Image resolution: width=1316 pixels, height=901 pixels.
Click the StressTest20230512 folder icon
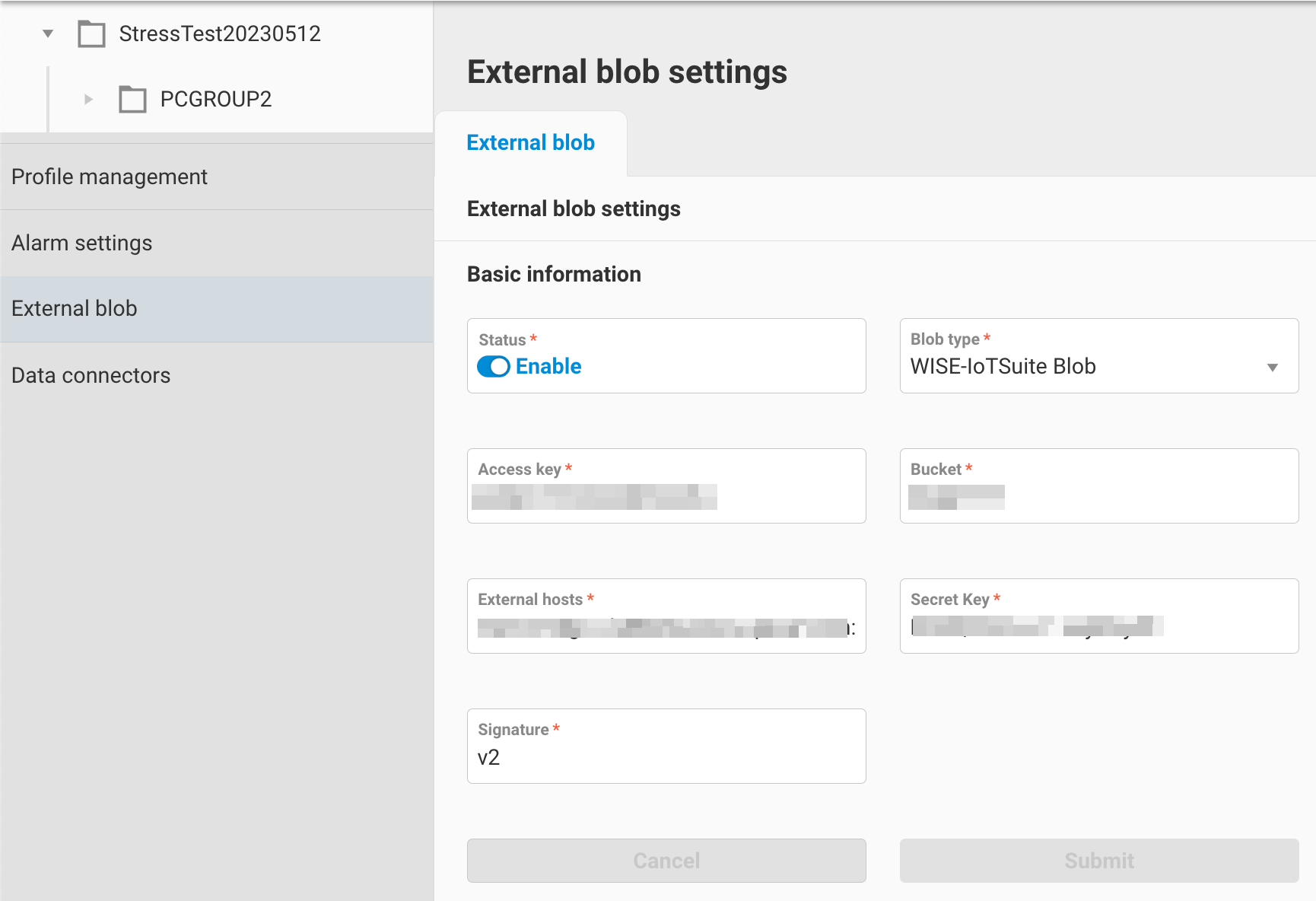click(91, 33)
